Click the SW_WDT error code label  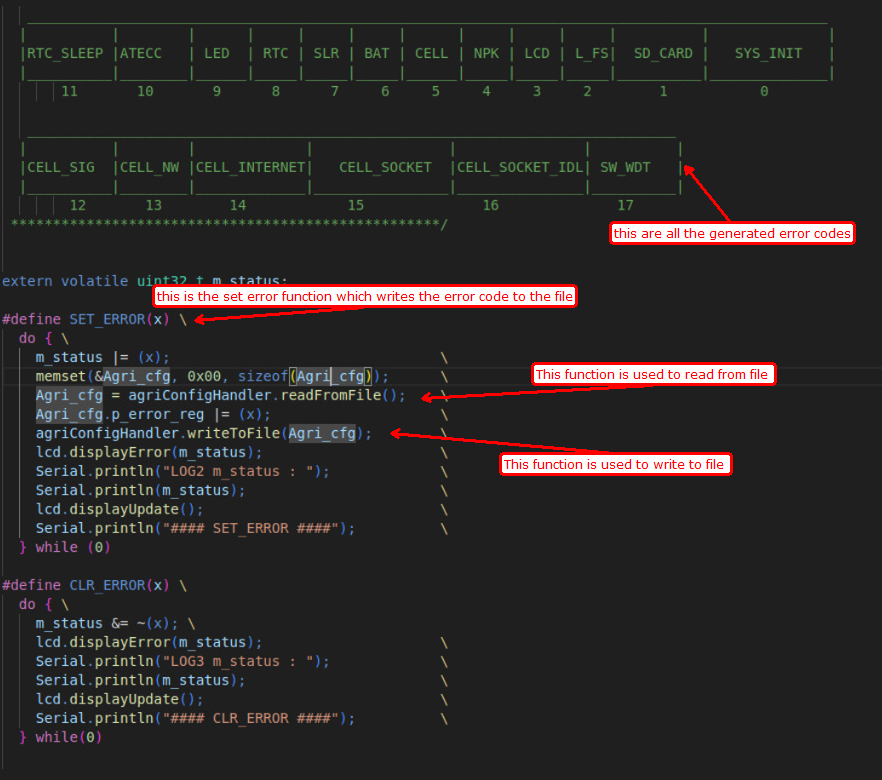click(x=624, y=167)
